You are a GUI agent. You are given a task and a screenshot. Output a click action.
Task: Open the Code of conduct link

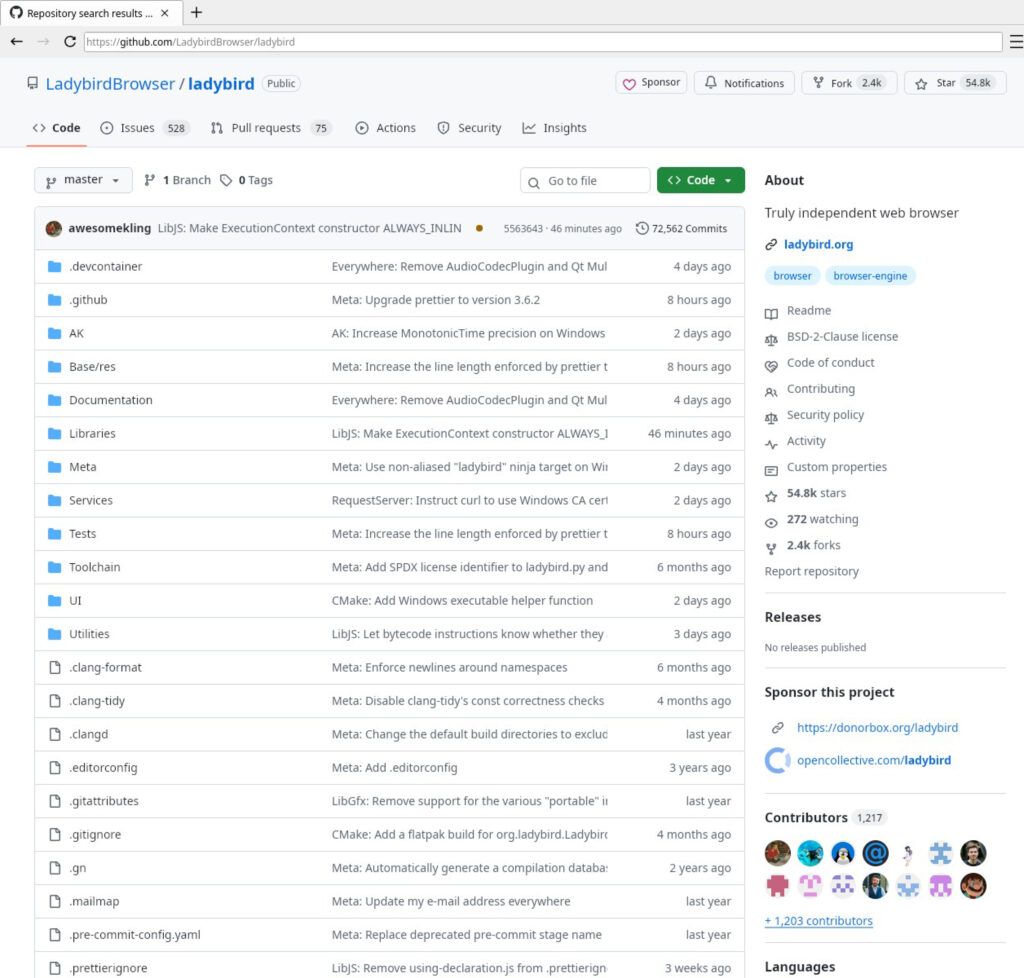pos(830,363)
